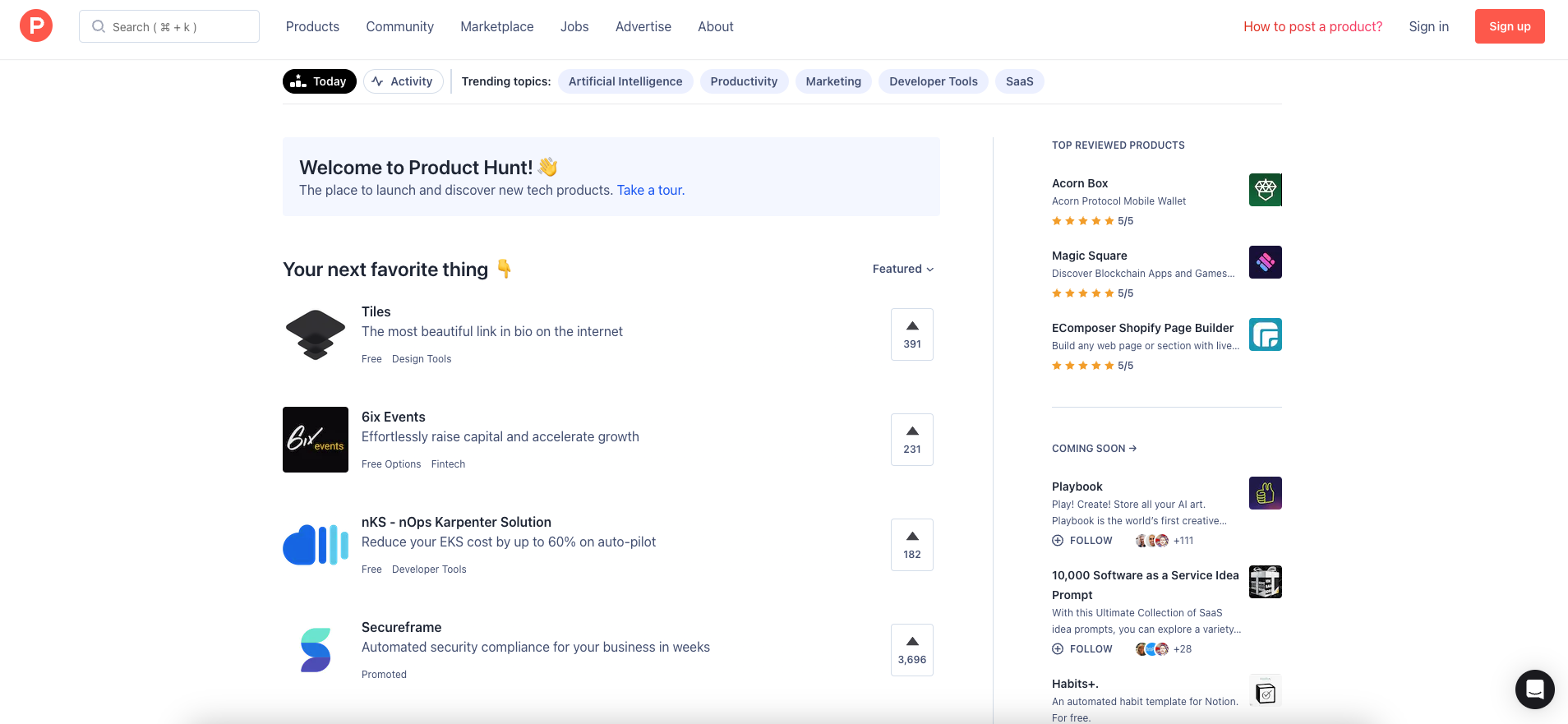Open the 6ix Events product title
Screen dimensions: 1568x724
coord(394,417)
